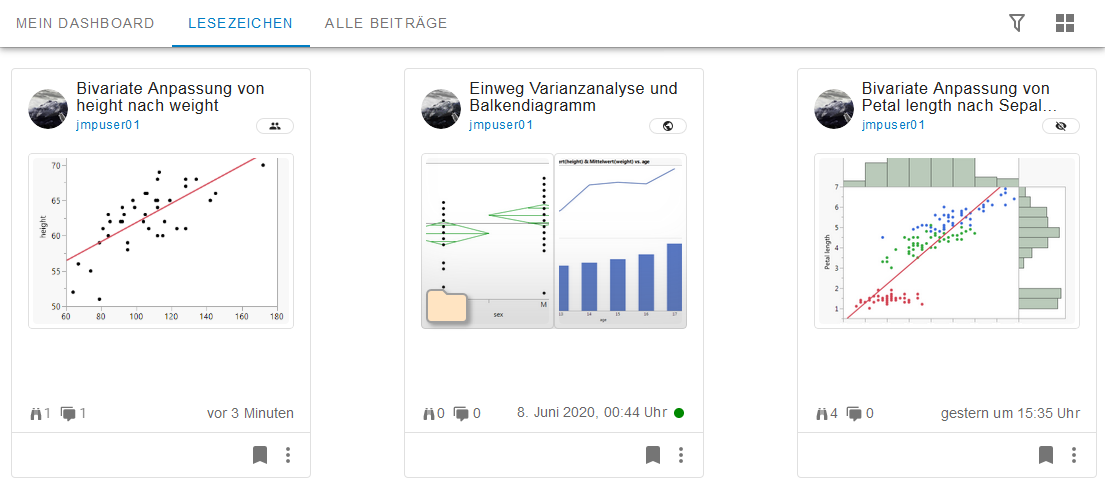
Task: Switch to Alle Beiträge tab
Action: point(386,23)
